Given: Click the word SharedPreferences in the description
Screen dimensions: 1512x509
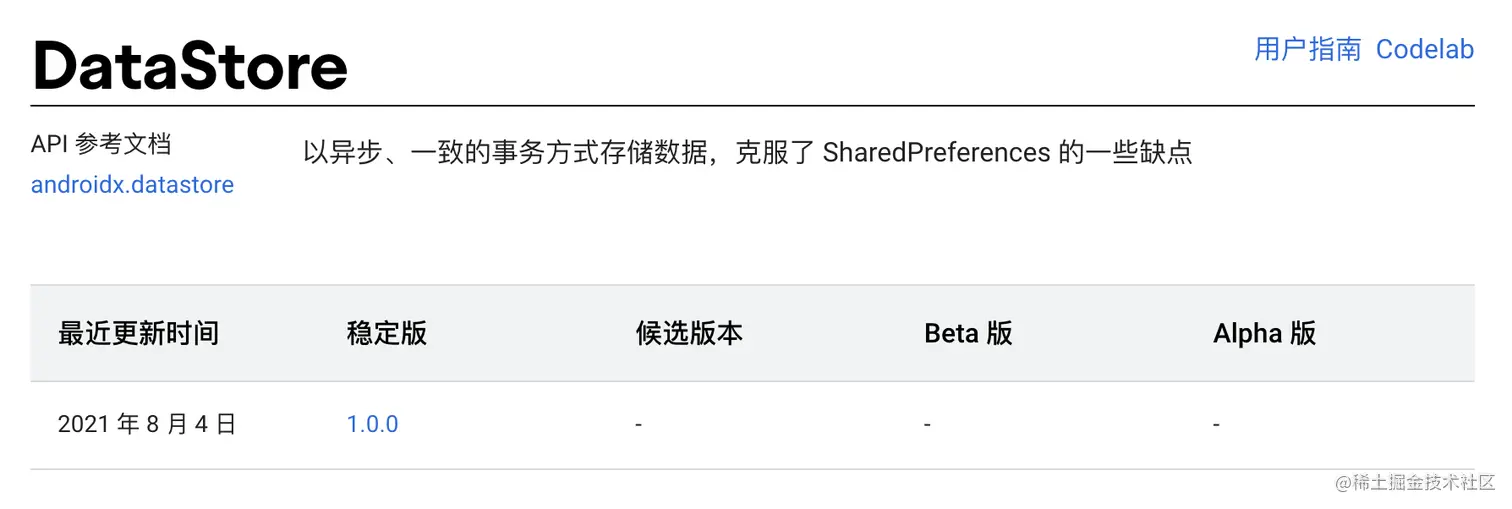Looking at the screenshot, I should [936, 153].
